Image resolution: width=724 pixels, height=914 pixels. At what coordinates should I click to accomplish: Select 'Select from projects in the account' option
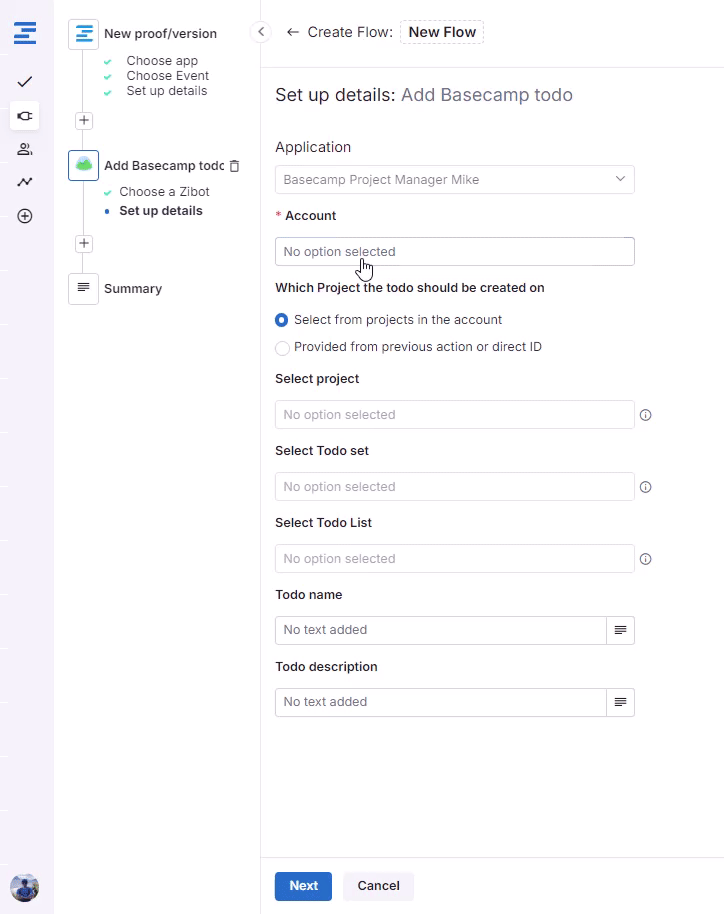tap(282, 320)
